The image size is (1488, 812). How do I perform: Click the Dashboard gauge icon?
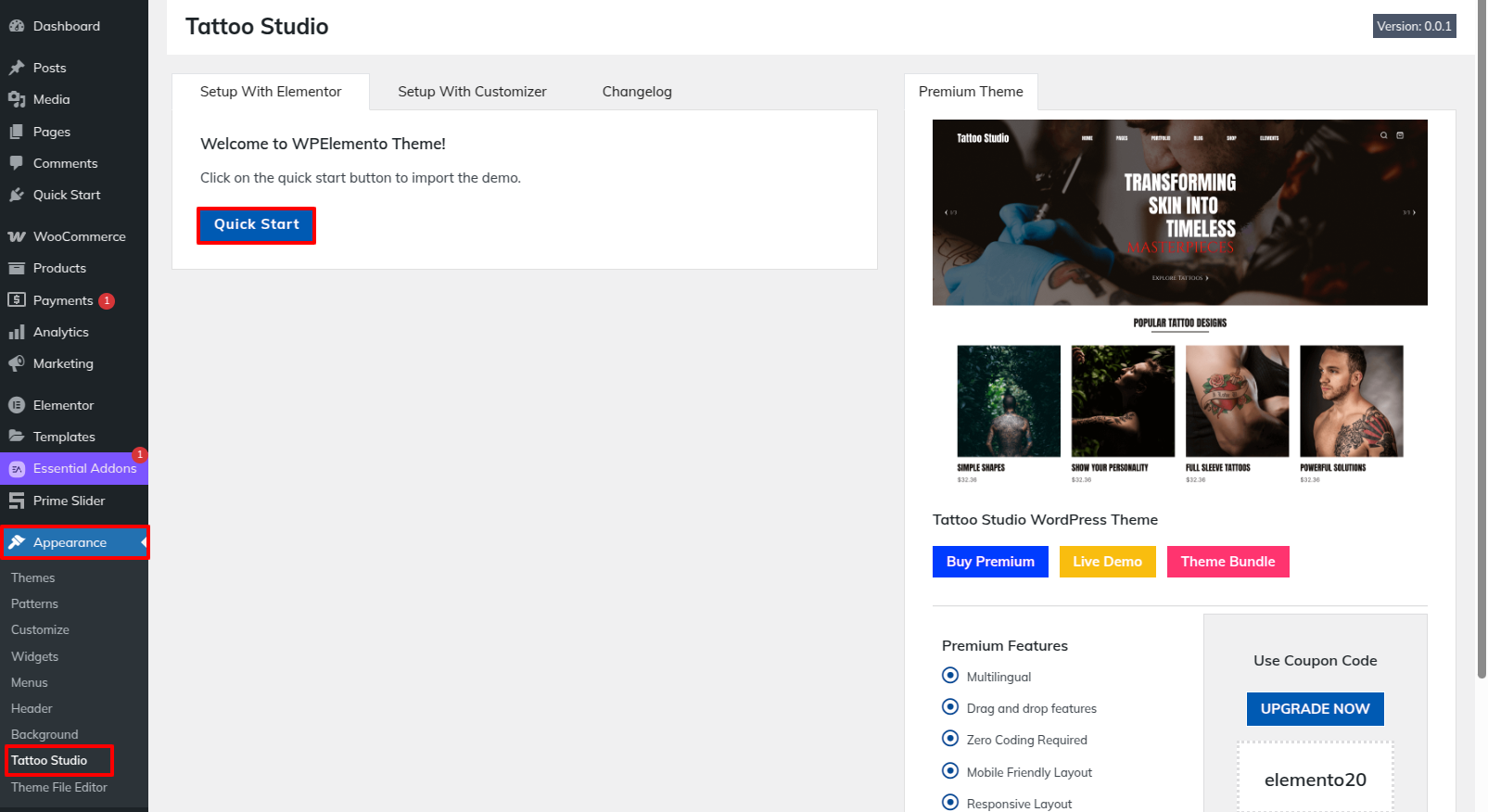point(17,26)
